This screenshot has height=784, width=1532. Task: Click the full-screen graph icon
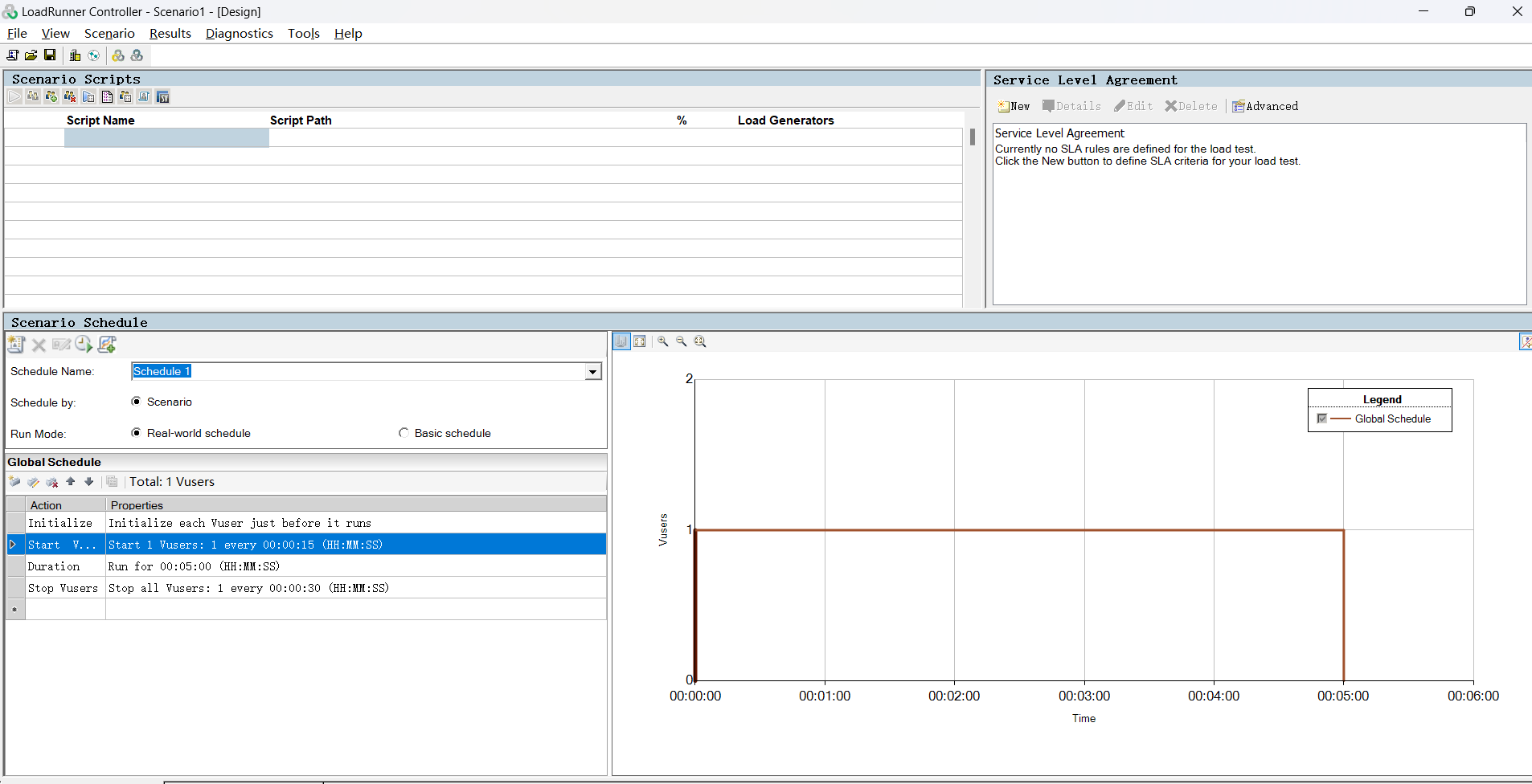(640, 341)
